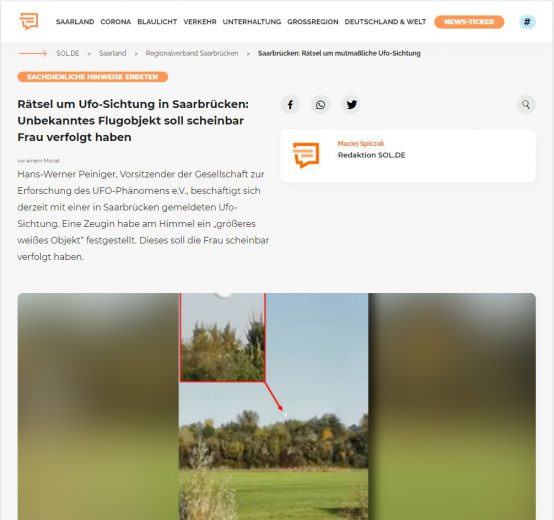Go to Blaulicht category

point(157,22)
